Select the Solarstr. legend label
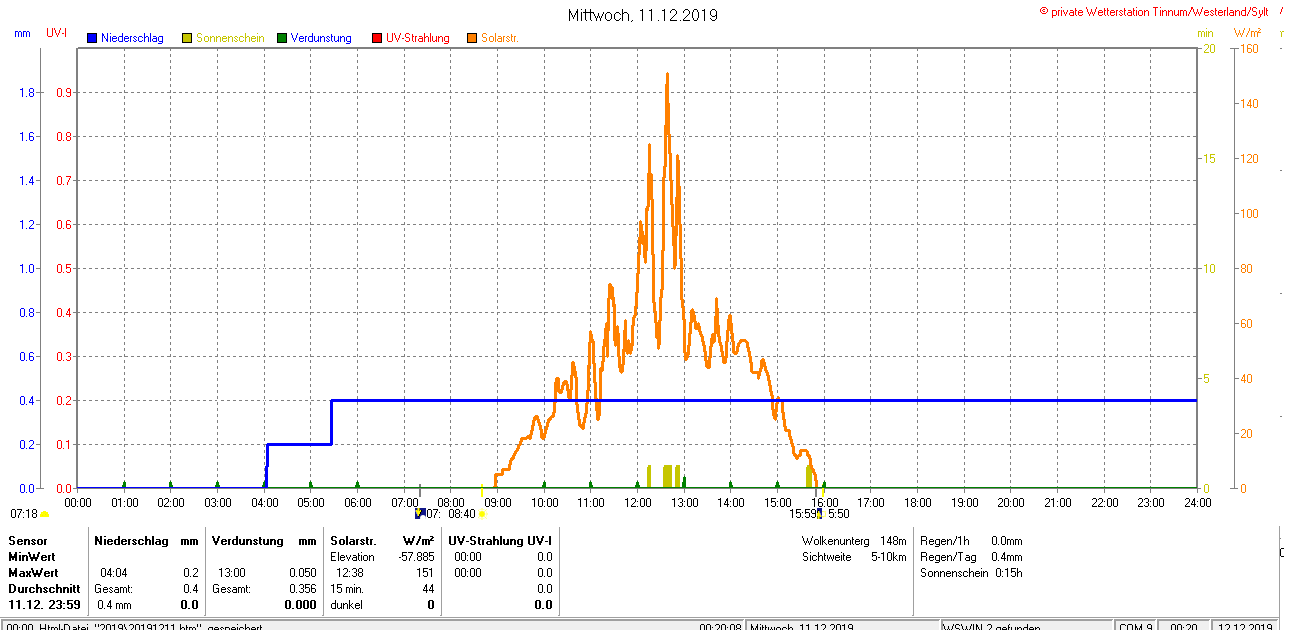The image size is (1310, 630). pos(500,38)
